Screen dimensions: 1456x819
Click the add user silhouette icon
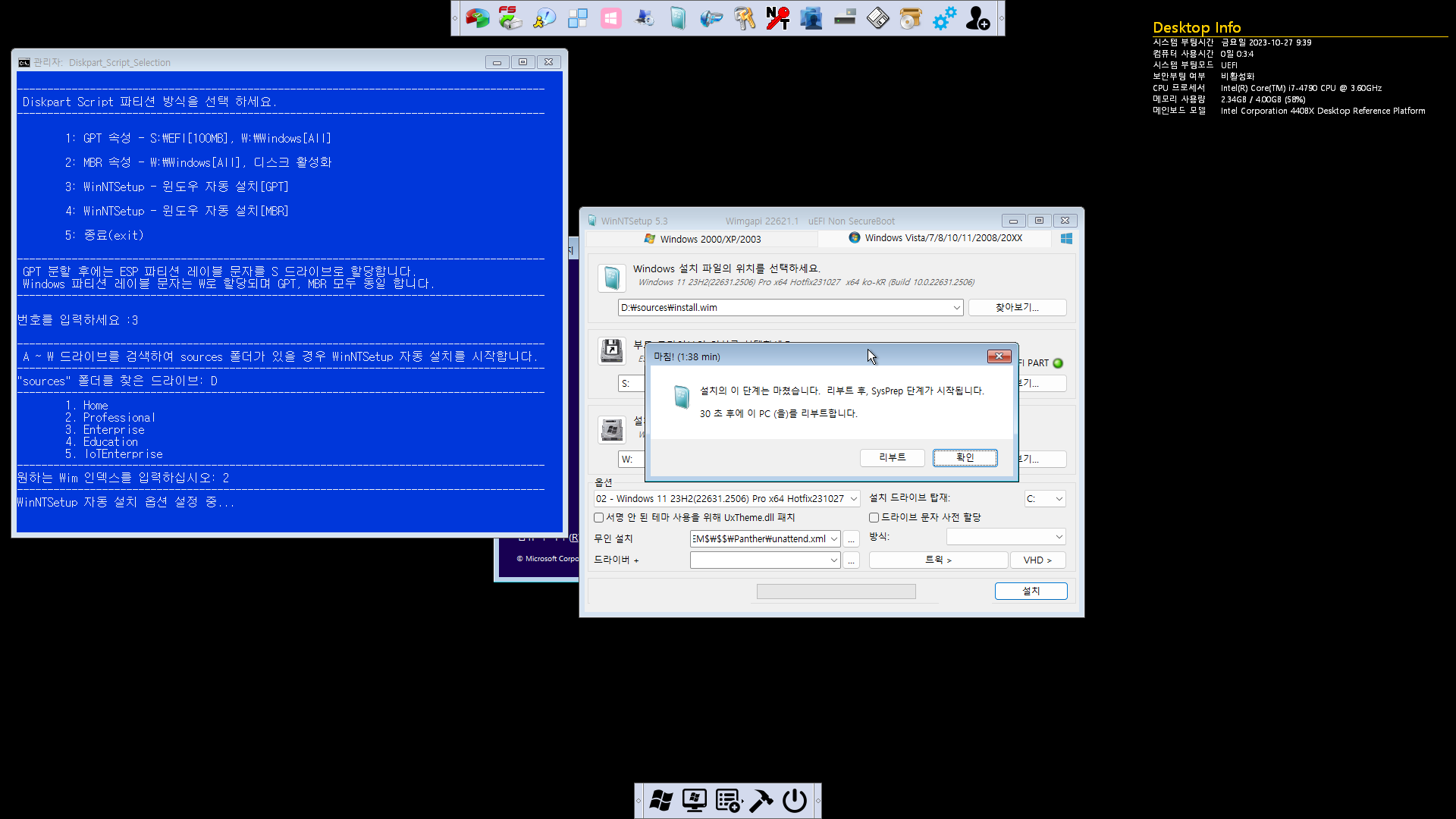[x=977, y=18]
